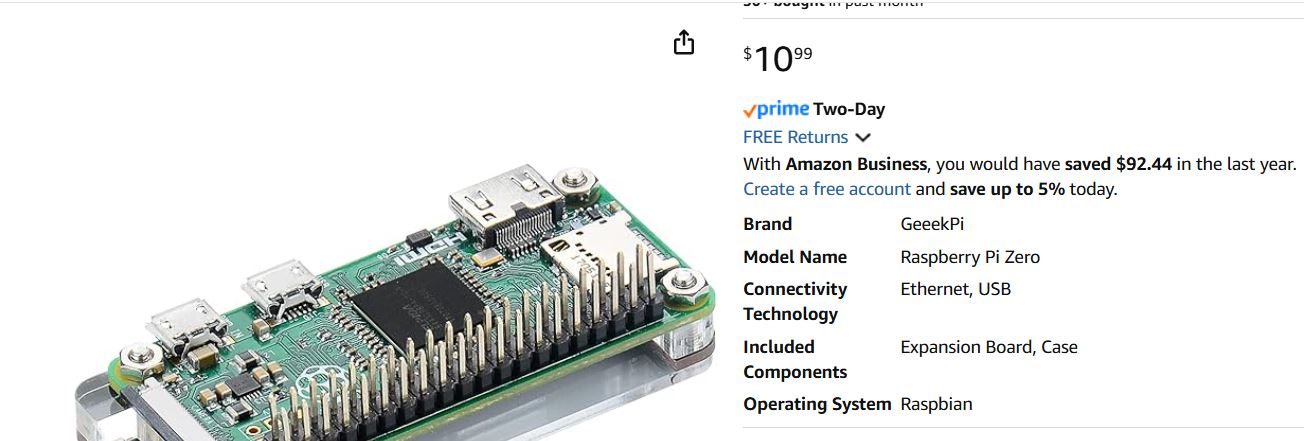Viewport: 1304px width, 441px height.
Task: Click the Raspberry Pi Zero model value
Action: click(970, 257)
